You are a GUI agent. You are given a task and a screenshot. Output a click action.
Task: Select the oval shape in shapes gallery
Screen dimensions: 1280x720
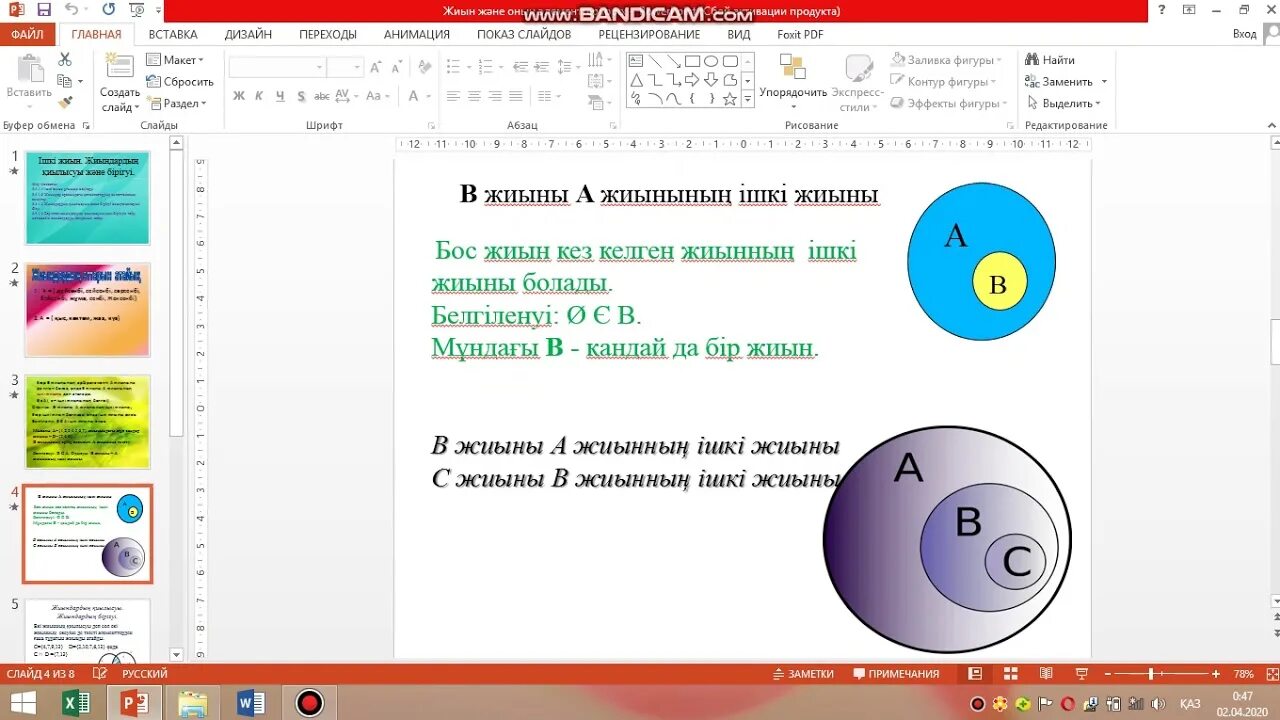711,61
